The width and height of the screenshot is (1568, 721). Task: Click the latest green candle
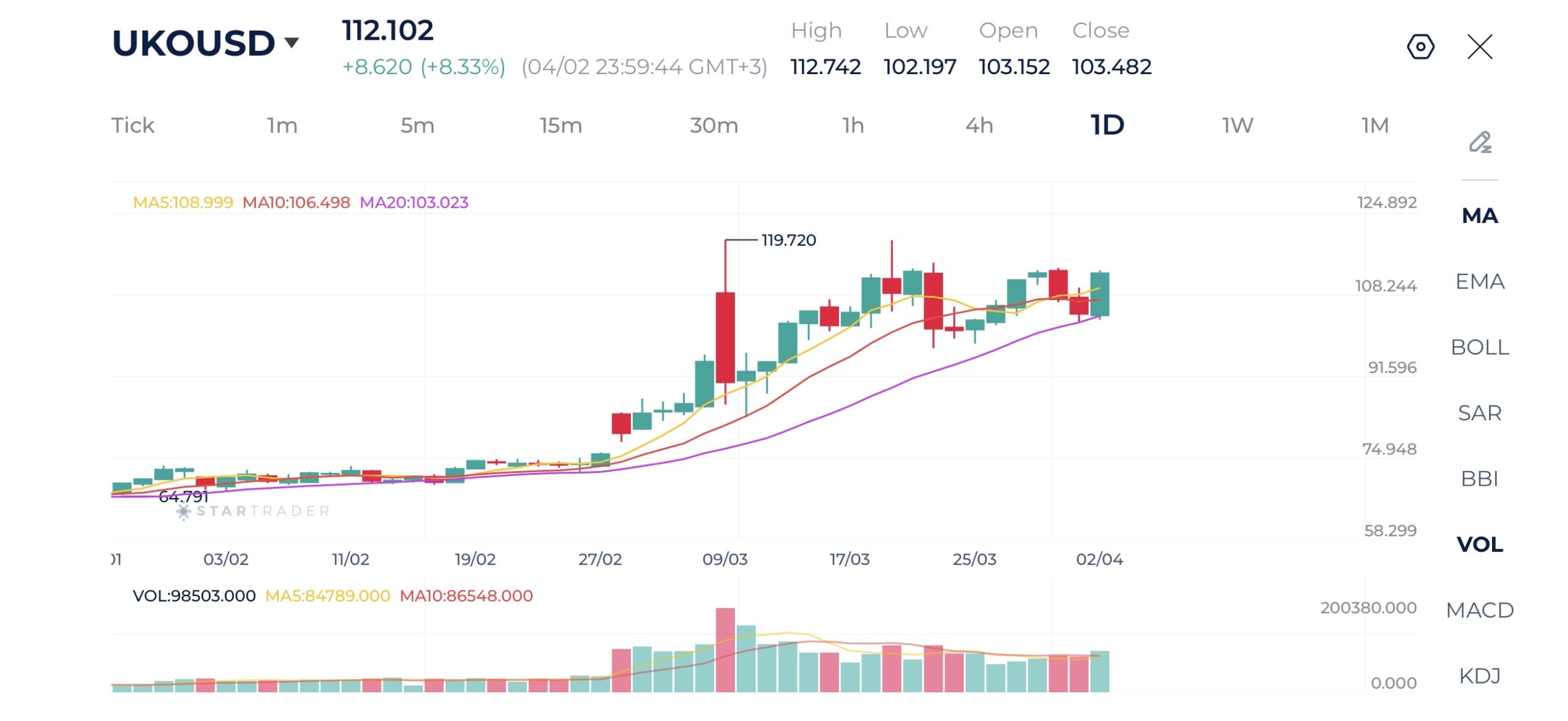pos(1099,294)
